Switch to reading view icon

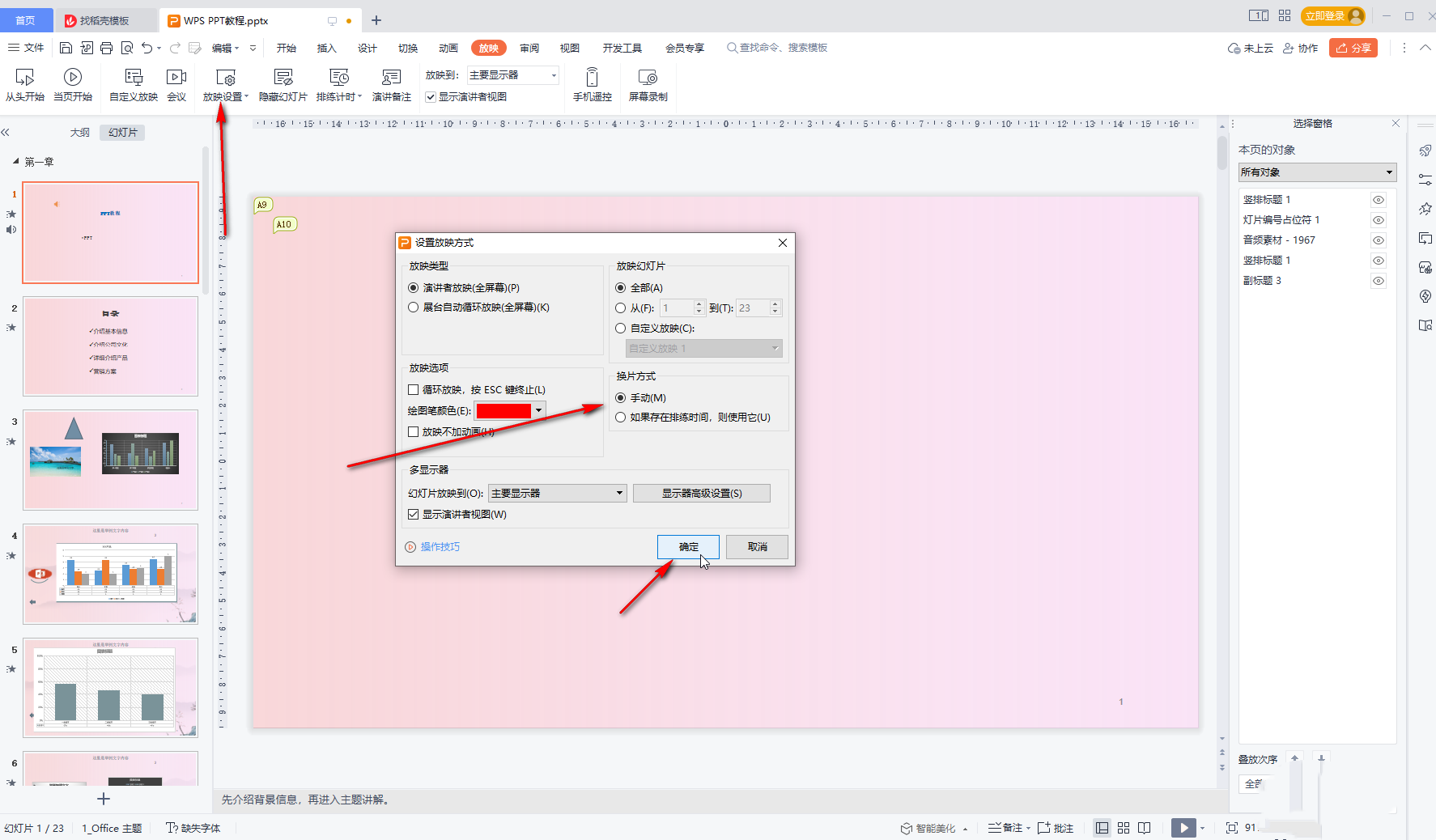[1145, 828]
